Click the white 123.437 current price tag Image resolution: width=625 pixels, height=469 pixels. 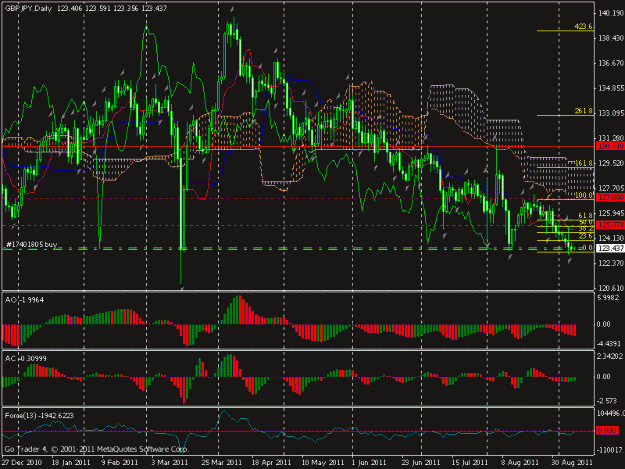tap(610, 248)
